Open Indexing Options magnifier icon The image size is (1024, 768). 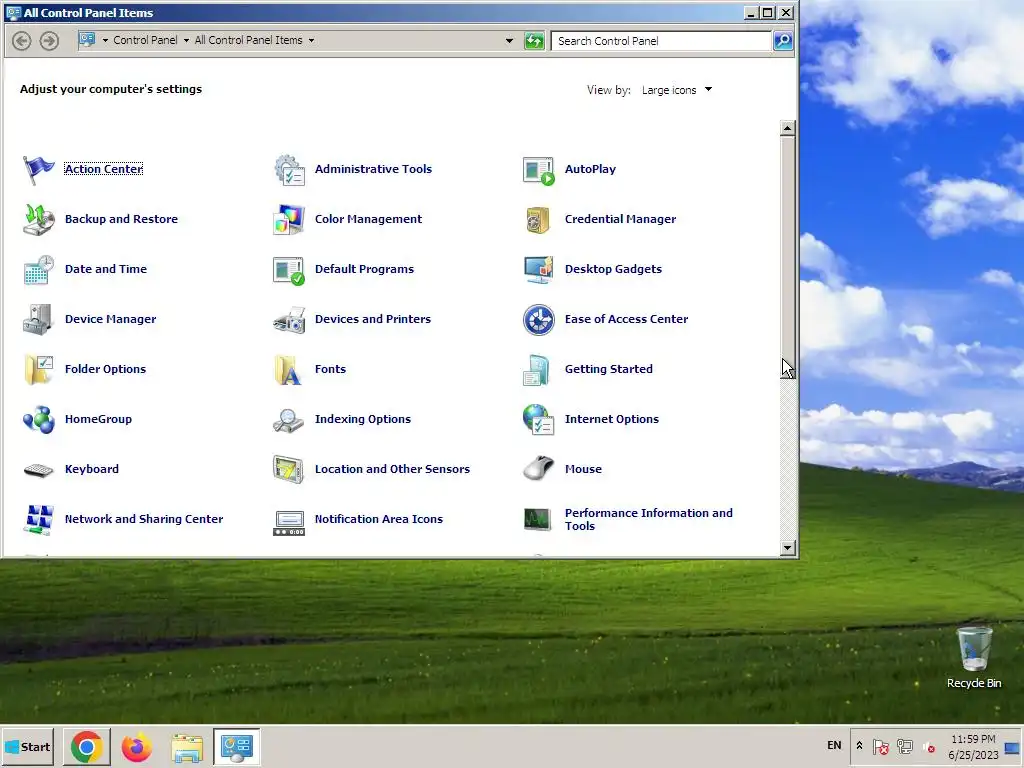[x=289, y=420]
